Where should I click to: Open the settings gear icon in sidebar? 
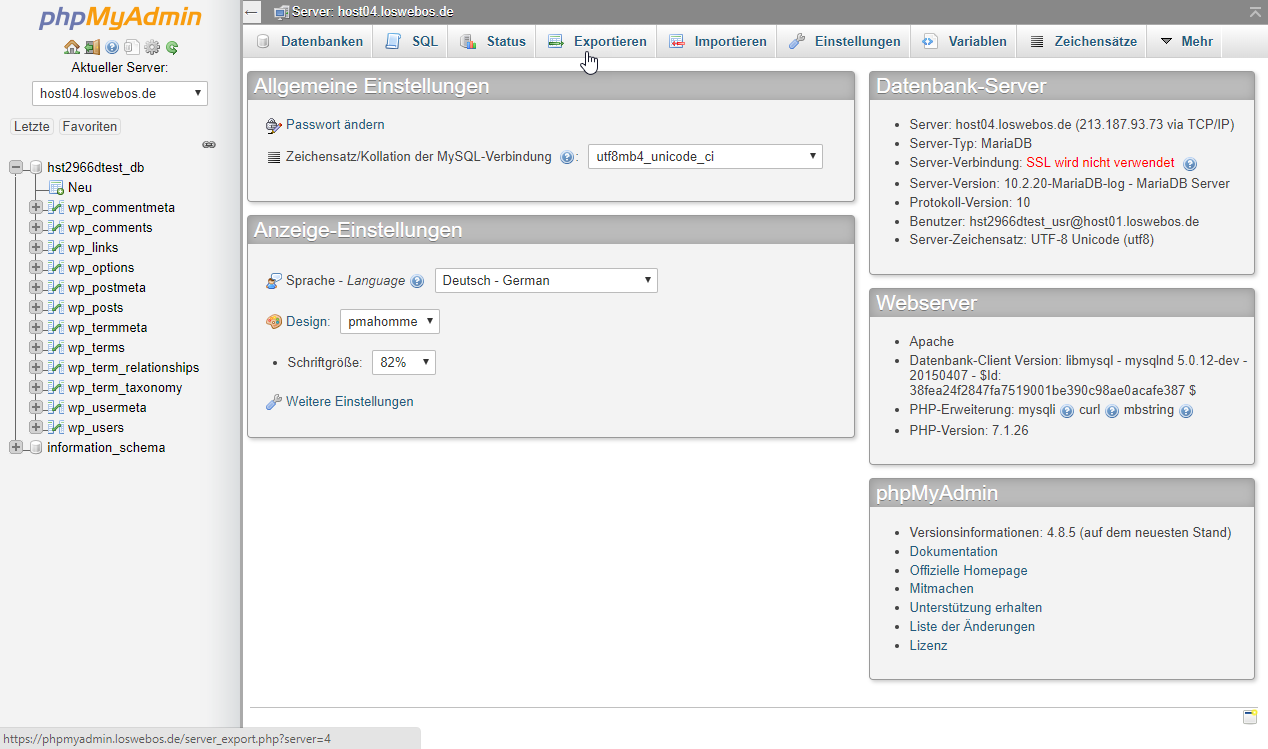[152, 47]
